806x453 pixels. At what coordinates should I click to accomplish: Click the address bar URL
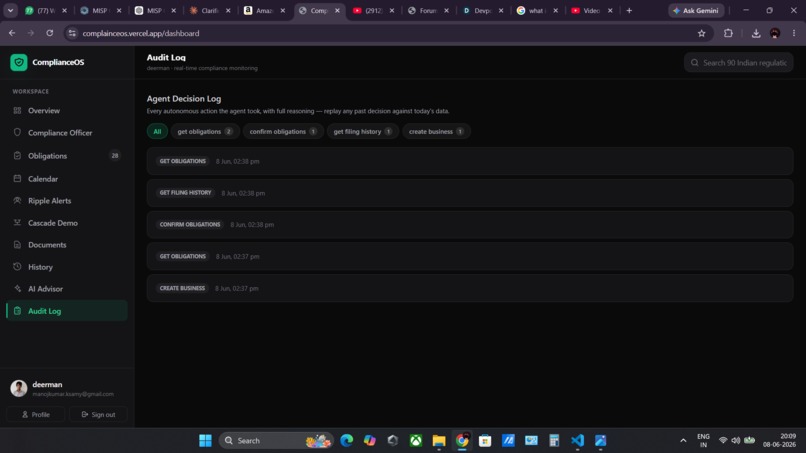point(141,33)
